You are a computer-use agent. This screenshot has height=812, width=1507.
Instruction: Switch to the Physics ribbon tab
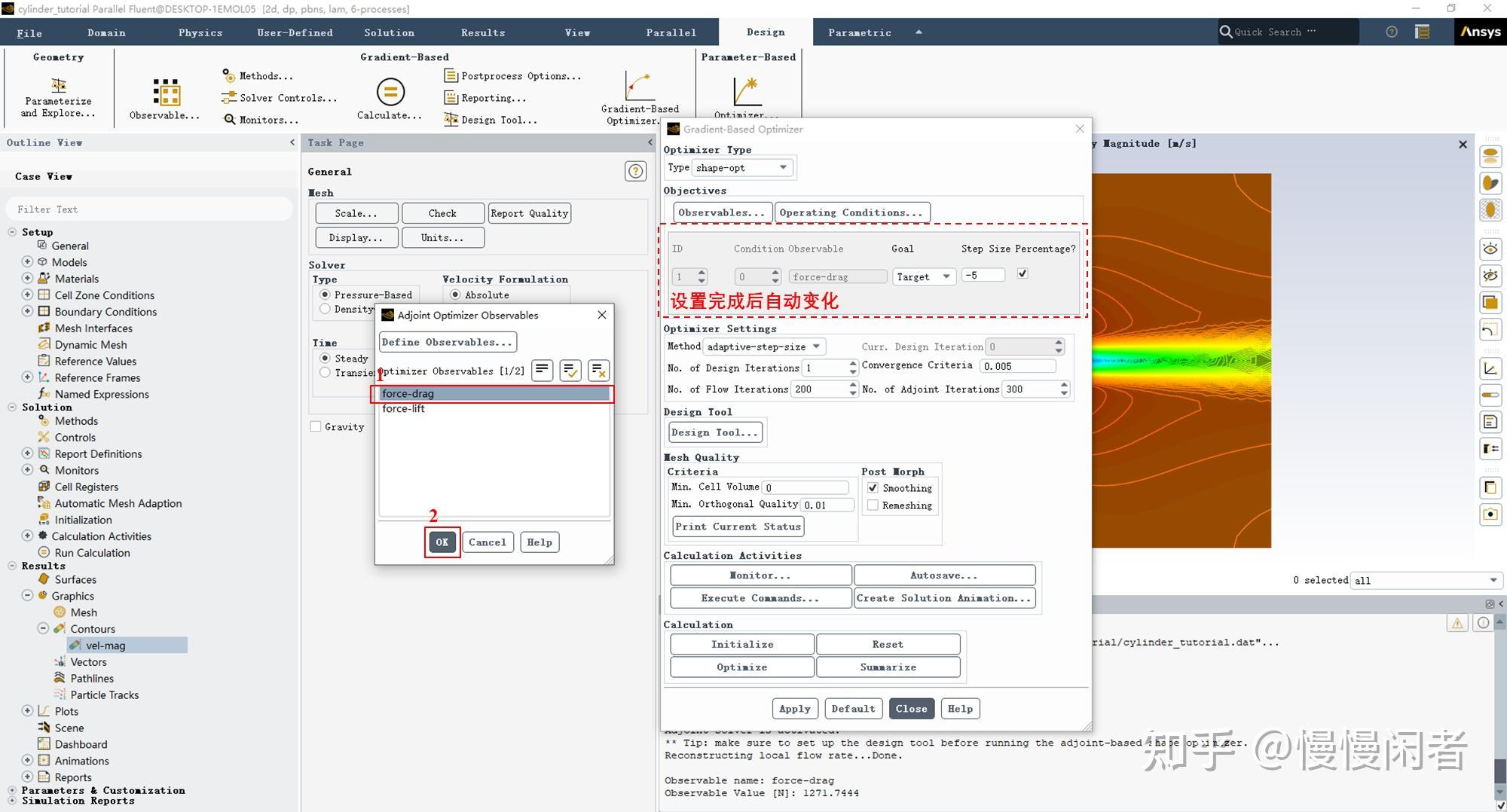200,32
